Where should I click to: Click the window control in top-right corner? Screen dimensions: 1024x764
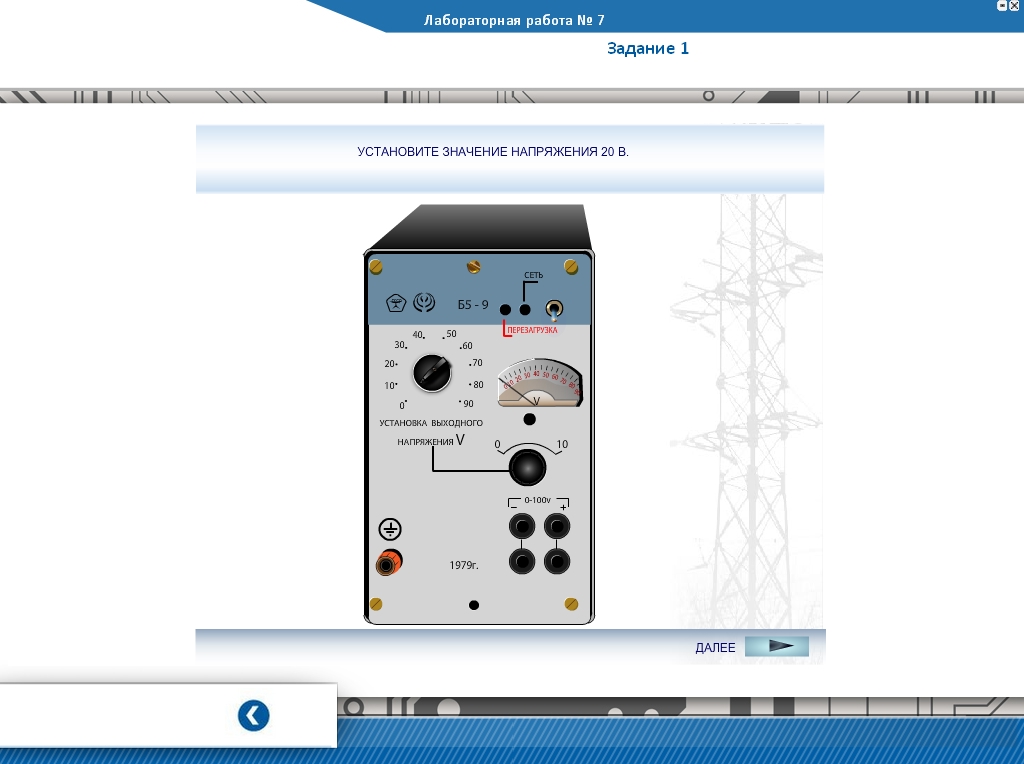tap(1001, 6)
